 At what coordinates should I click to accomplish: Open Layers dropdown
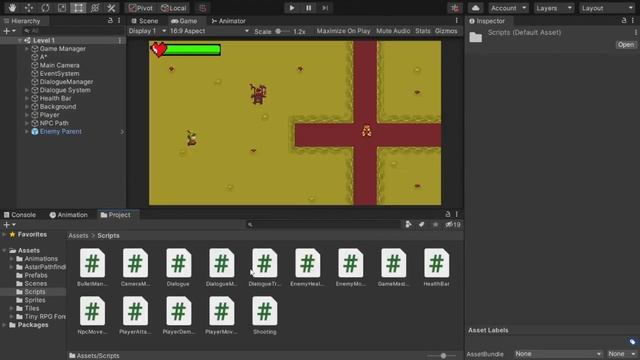tap(553, 8)
